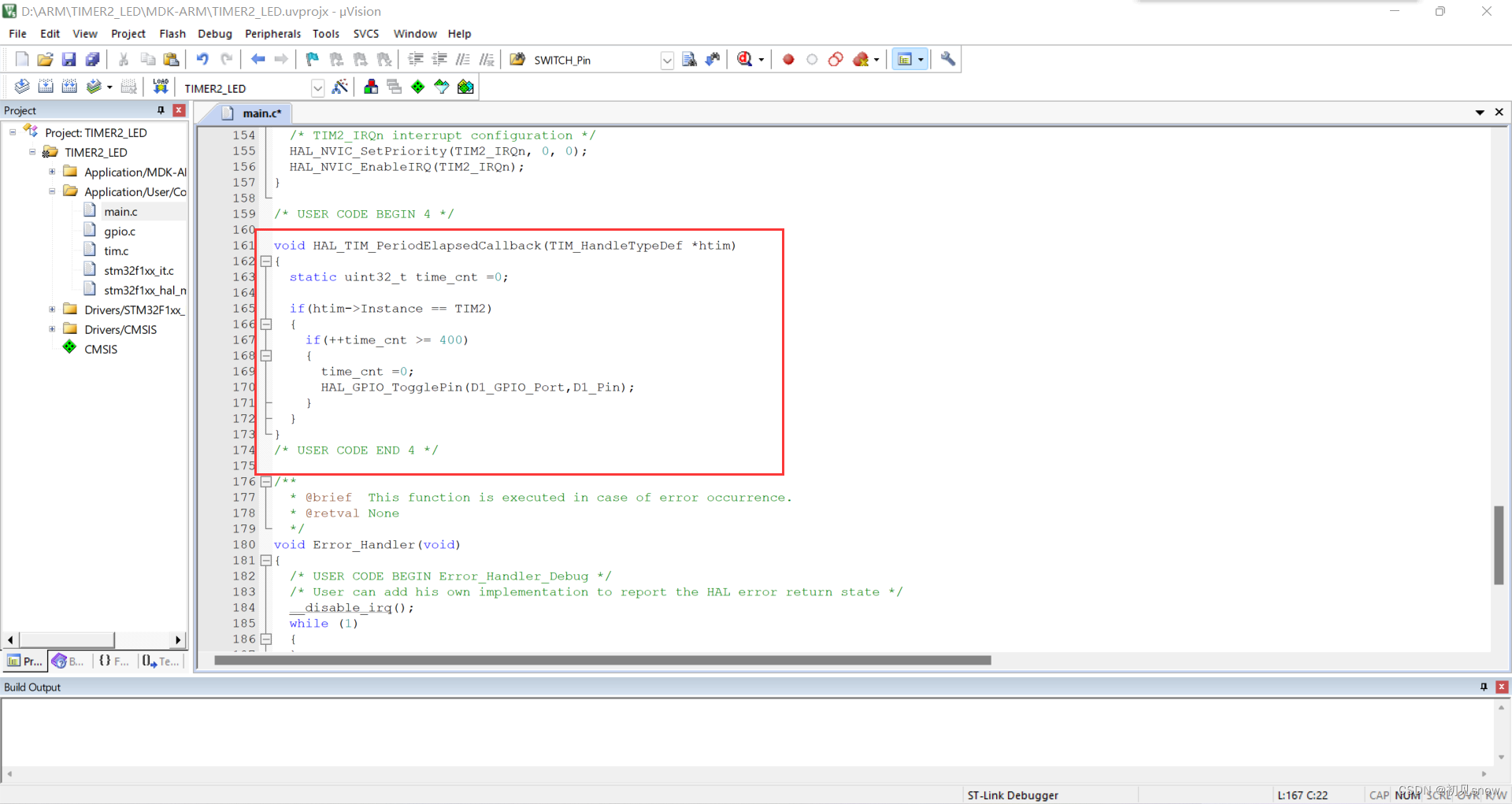Select gpio.c in the project tree
Image resolution: width=1512 pixels, height=804 pixels.
(x=120, y=232)
